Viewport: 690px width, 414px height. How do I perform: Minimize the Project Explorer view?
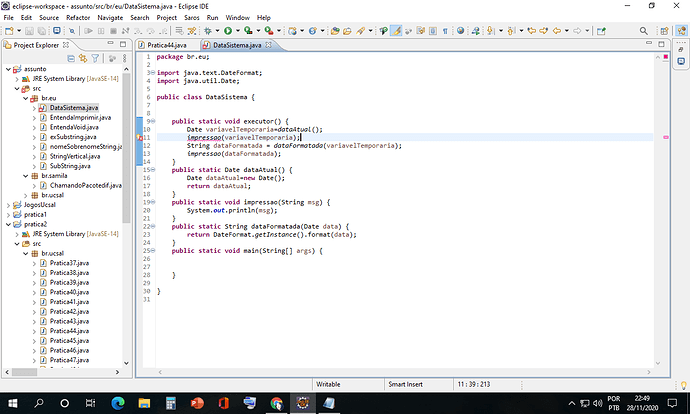point(110,44)
